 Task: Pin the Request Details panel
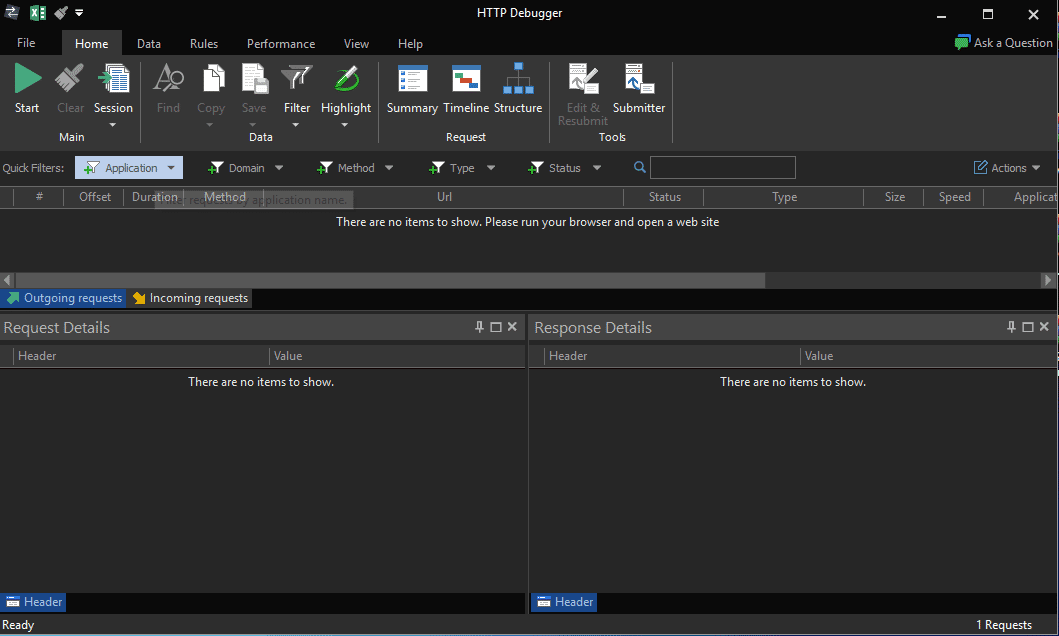(479, 327)
